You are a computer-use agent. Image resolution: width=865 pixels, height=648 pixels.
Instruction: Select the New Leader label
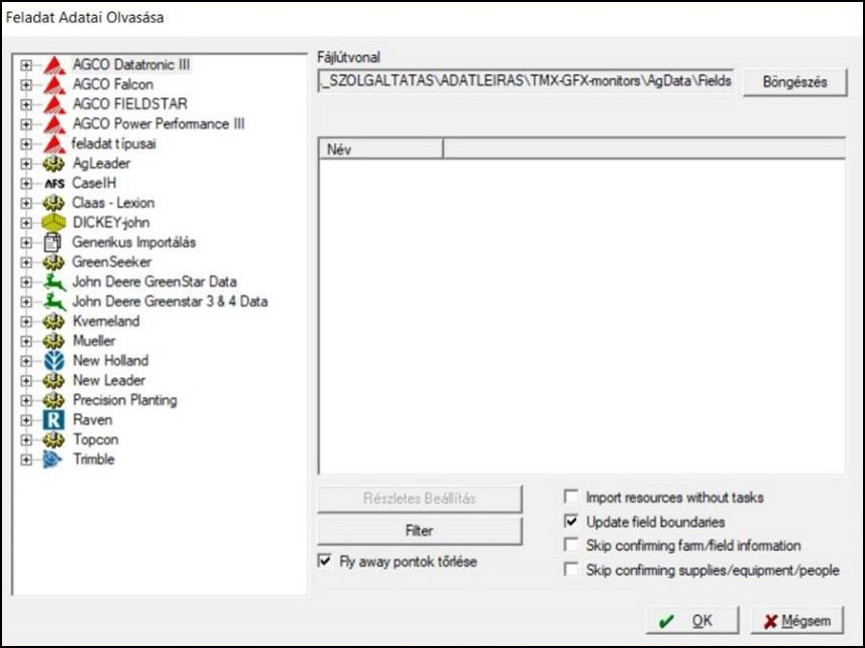pos(109,380)
